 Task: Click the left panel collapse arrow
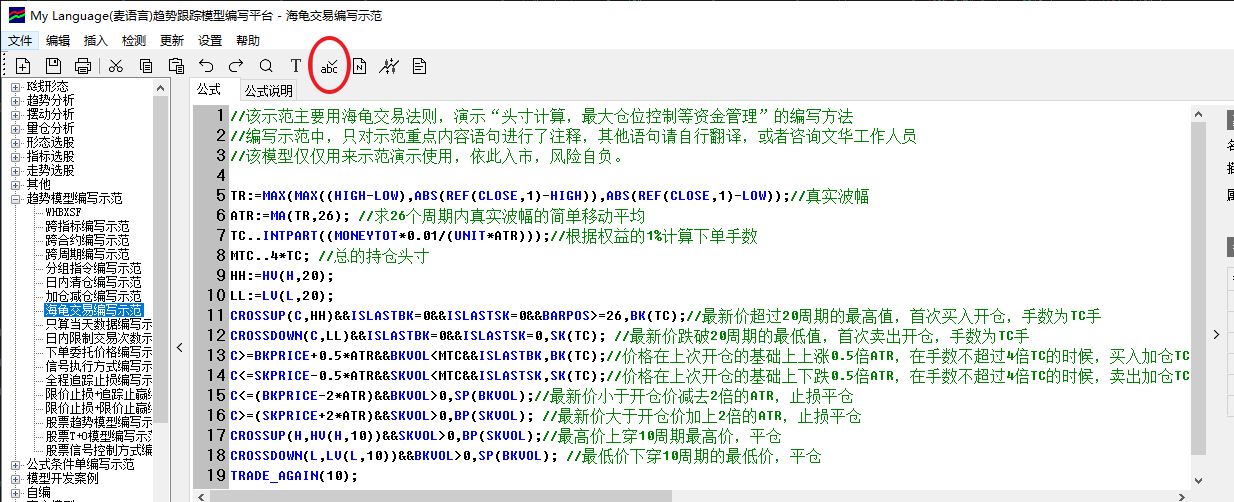[x=179, y=347]
